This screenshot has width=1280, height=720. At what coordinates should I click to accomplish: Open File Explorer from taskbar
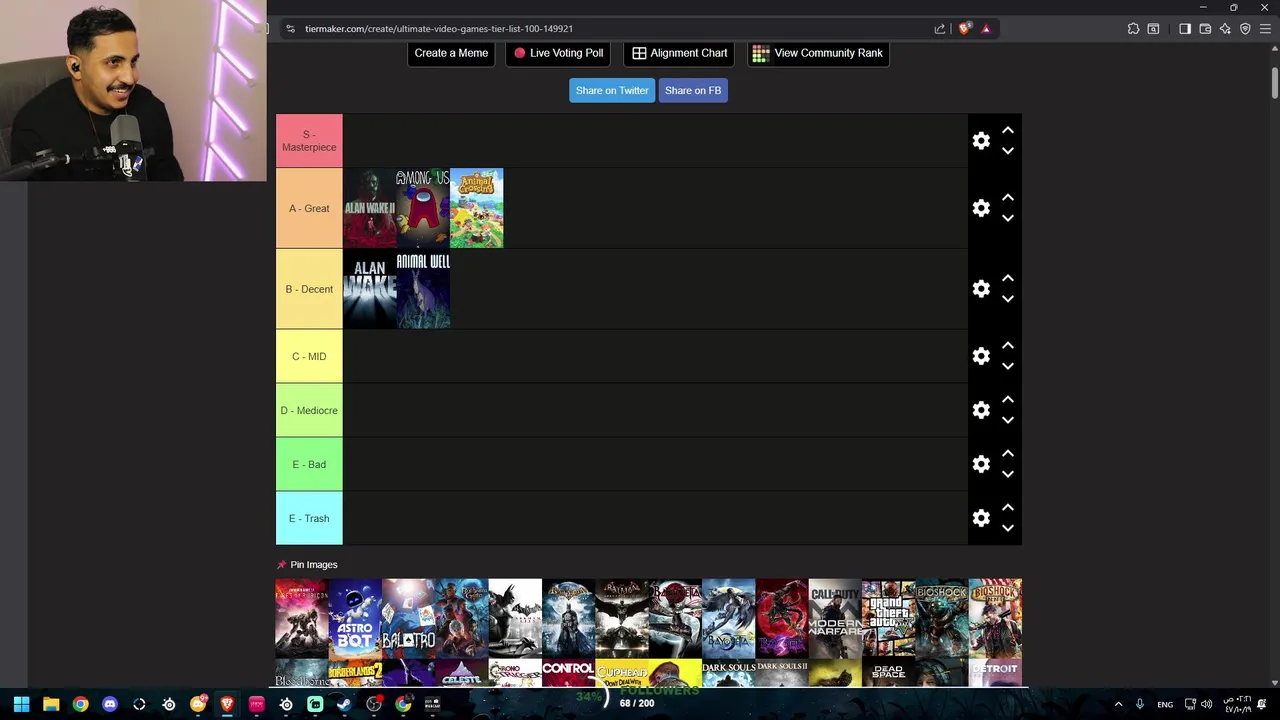click(51, 704)
